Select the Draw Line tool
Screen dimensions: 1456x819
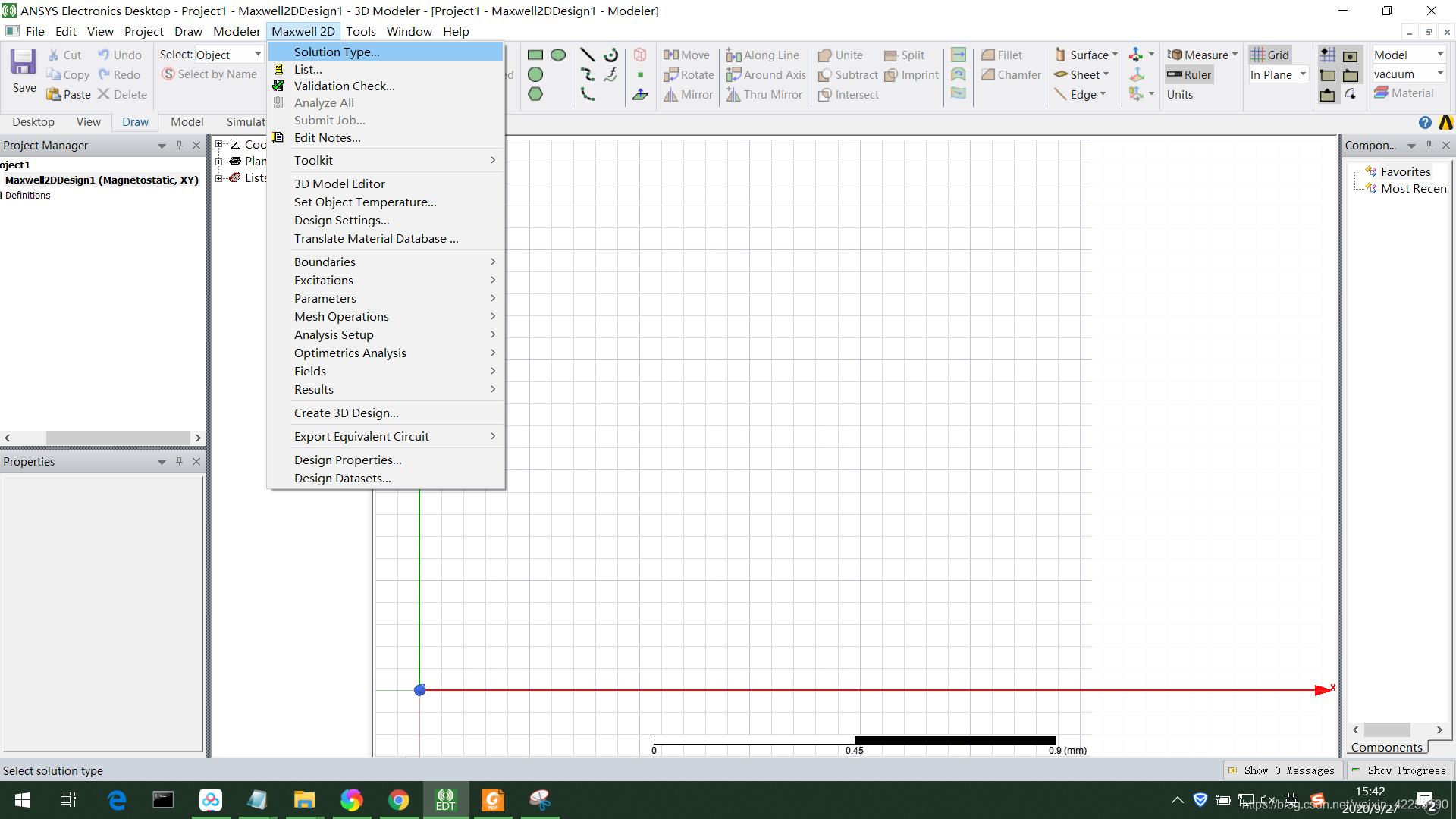tap(587, 55)
